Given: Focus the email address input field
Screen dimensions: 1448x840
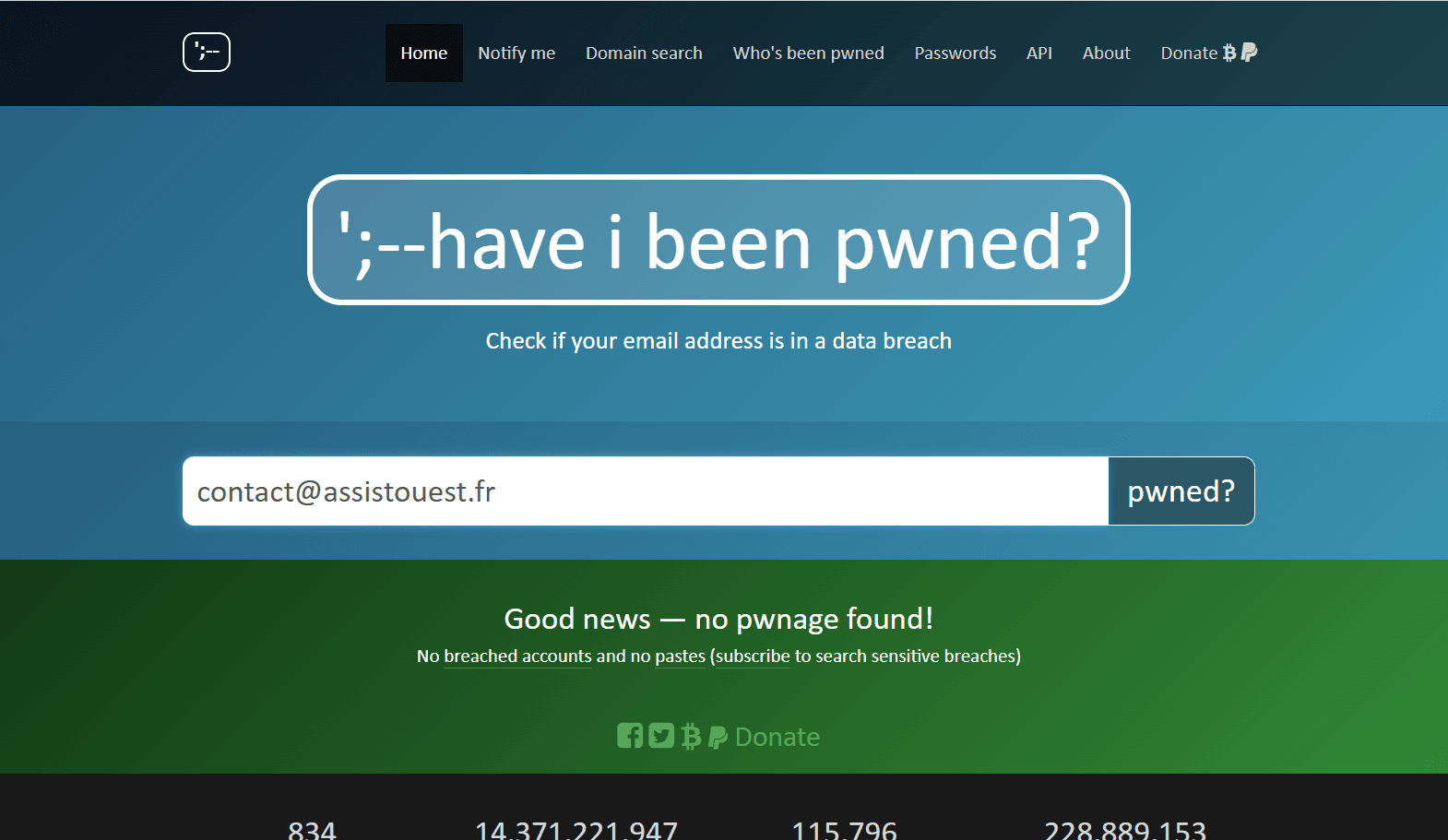Looking at the screenshot, I should tap(646, 491).
